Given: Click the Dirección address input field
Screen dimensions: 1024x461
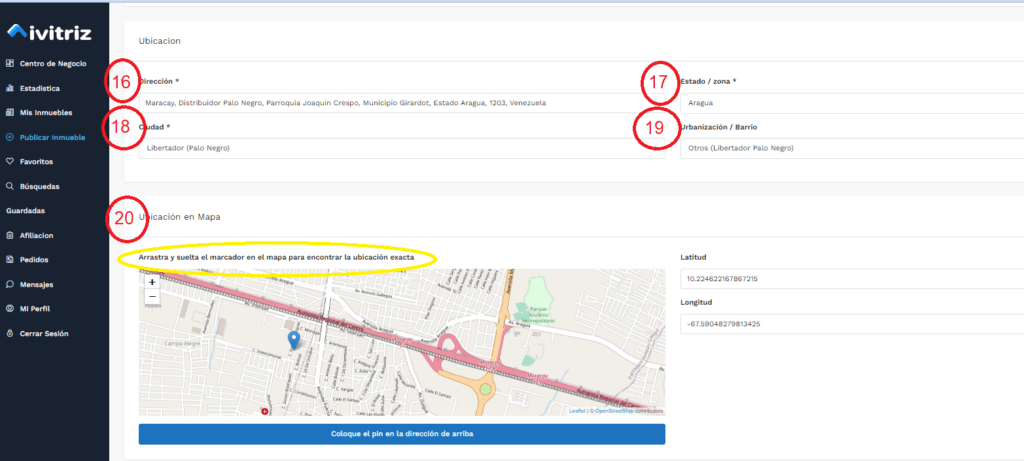Looking at the screenshot, I should 400,102.
